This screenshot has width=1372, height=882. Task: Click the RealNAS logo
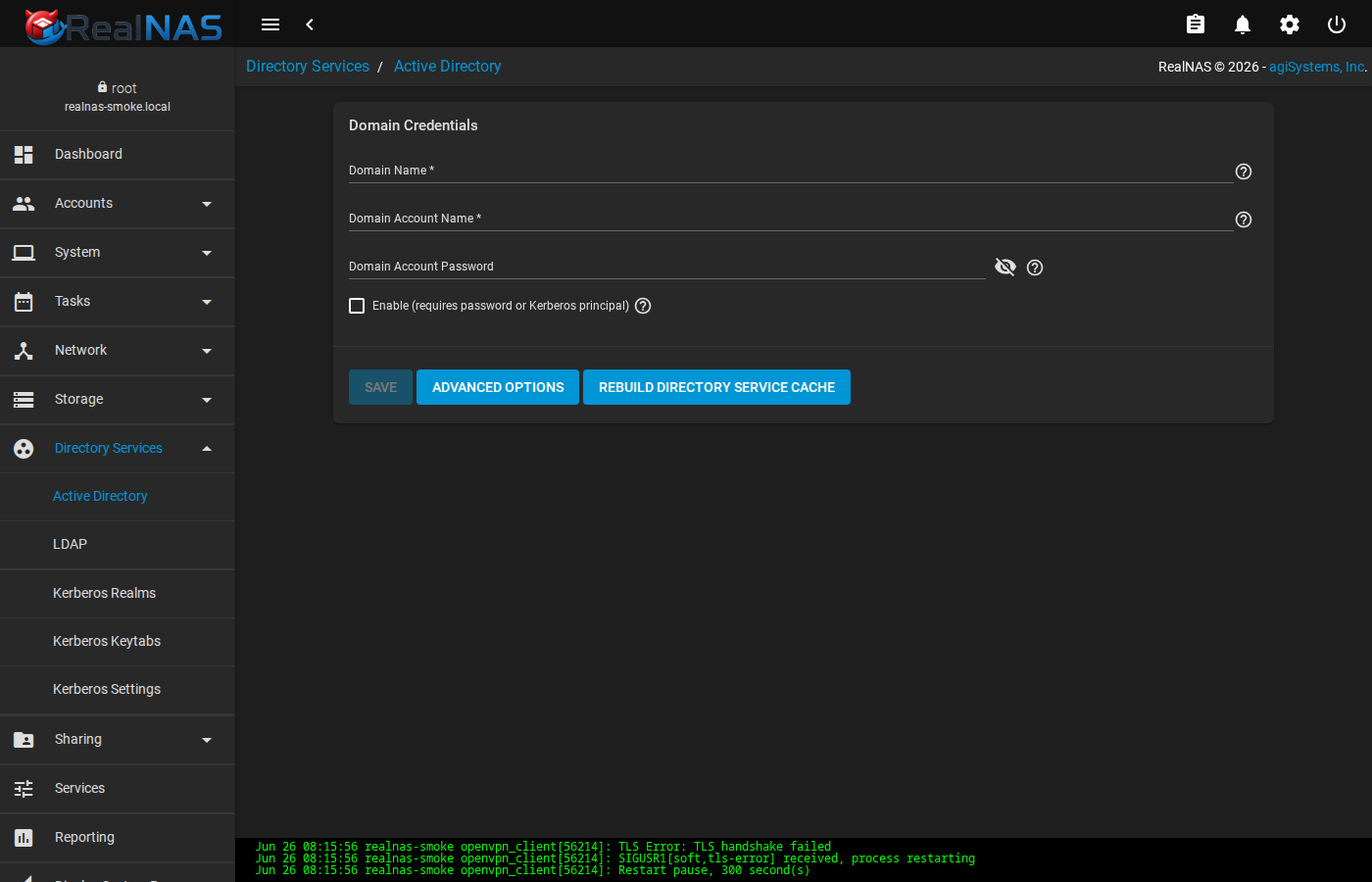point(123,25)
